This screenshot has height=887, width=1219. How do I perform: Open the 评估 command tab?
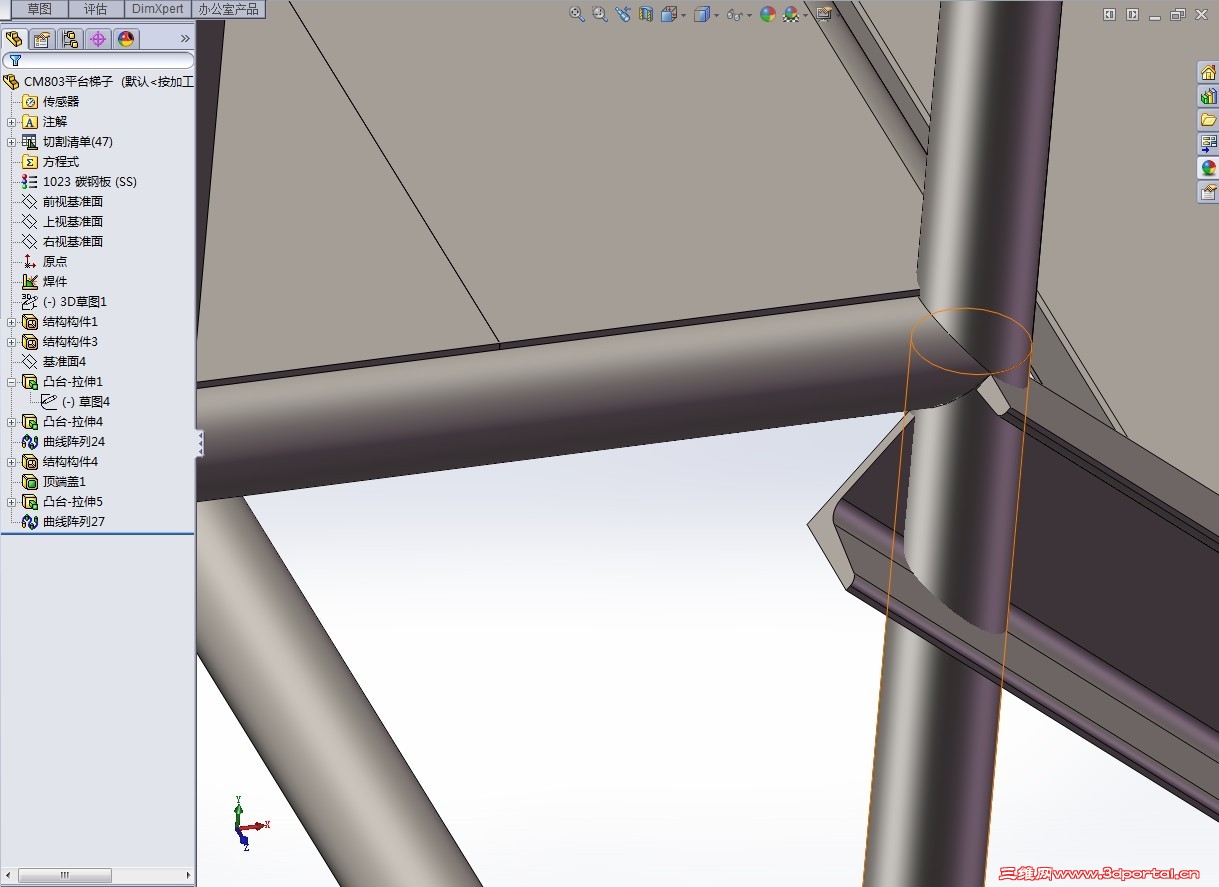click(96, 9)
